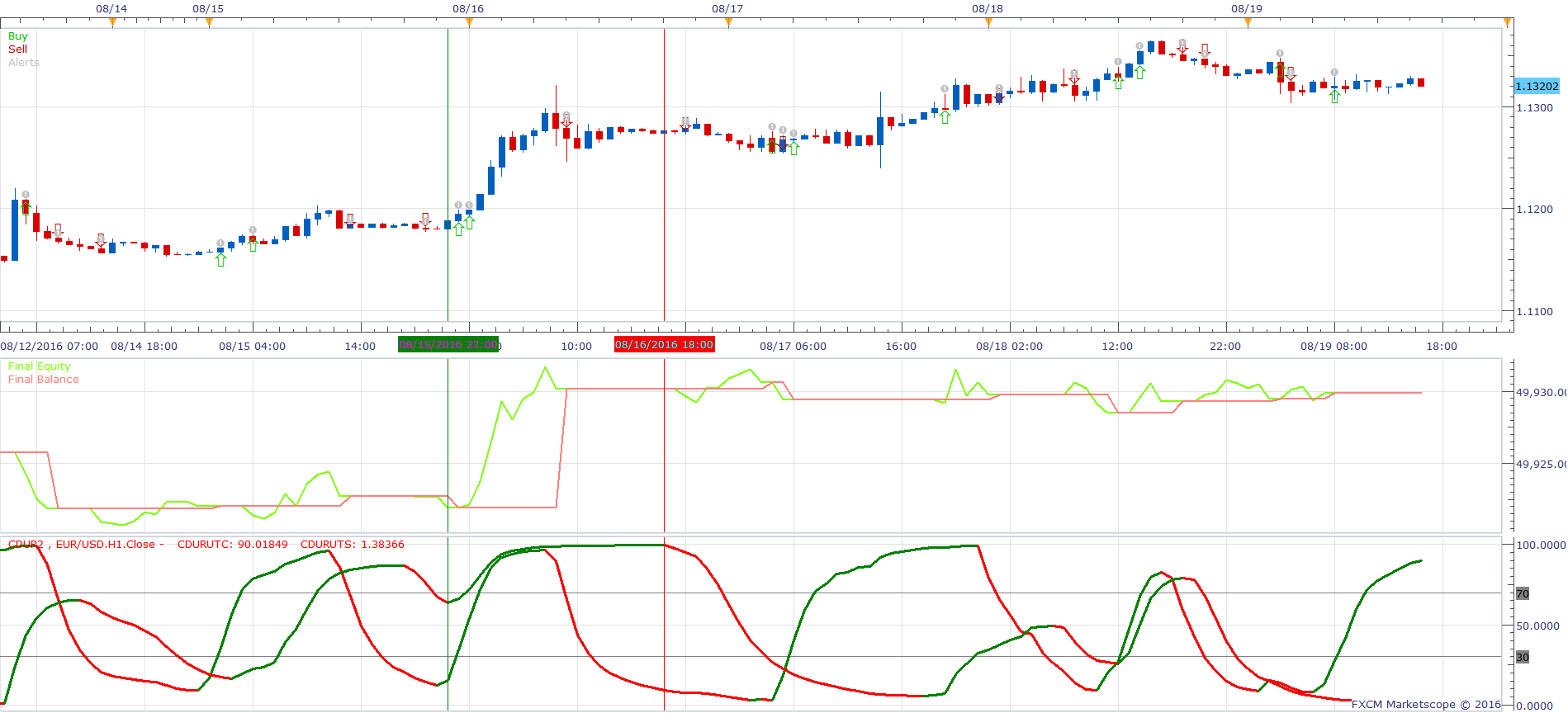Click the green 08/15/2016 22:00 time label
Screen dimensions: 1568x713
(448, 345)
